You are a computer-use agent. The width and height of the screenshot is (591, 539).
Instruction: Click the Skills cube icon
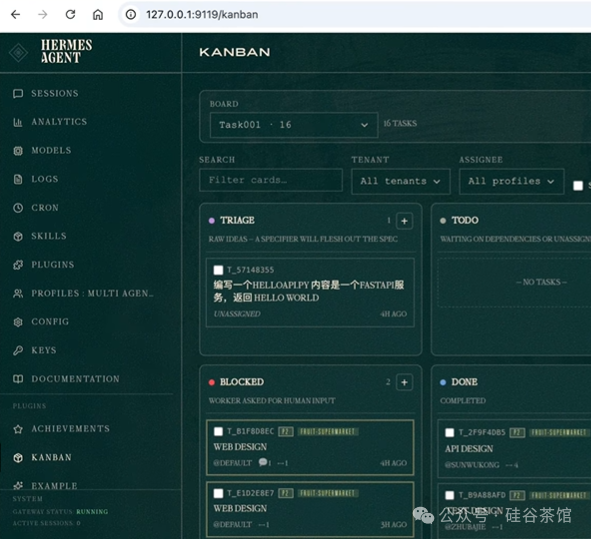coord(18,236)
